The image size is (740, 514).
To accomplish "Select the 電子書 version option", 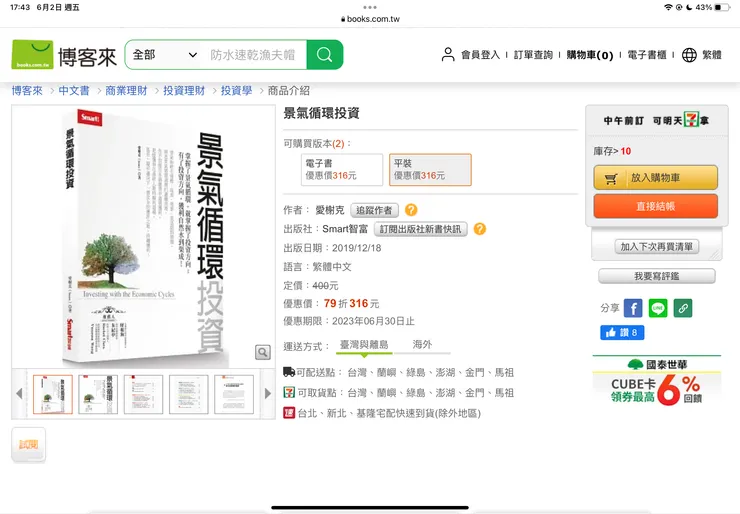I will click(x=342, y=169).
